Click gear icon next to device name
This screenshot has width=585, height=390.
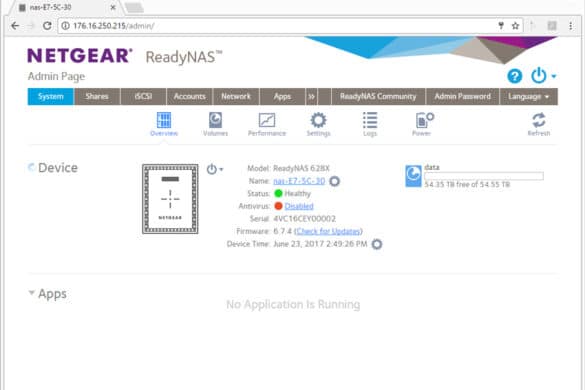click(x=335, y=181)
